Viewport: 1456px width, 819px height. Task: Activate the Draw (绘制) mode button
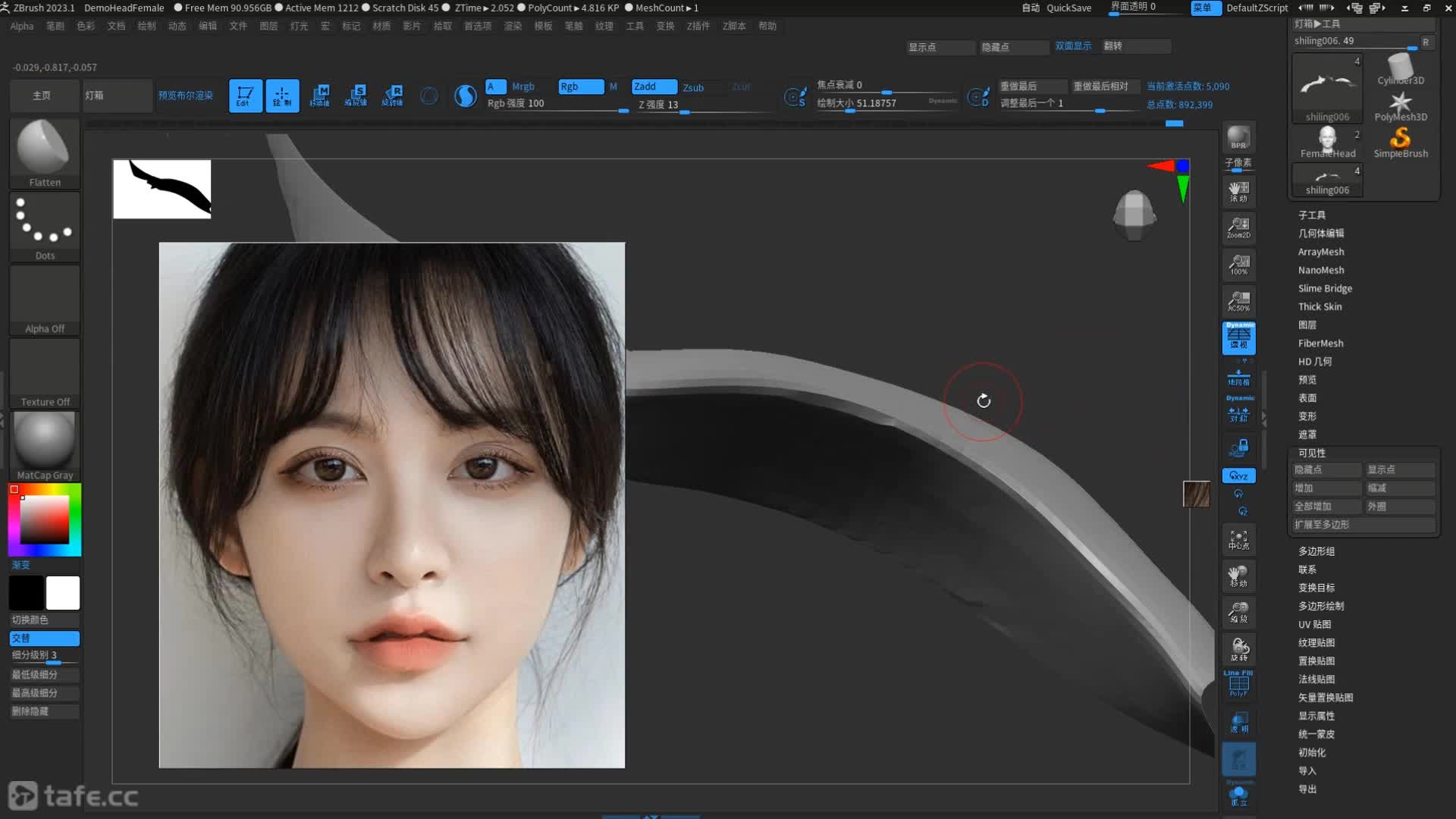[282, 96]
